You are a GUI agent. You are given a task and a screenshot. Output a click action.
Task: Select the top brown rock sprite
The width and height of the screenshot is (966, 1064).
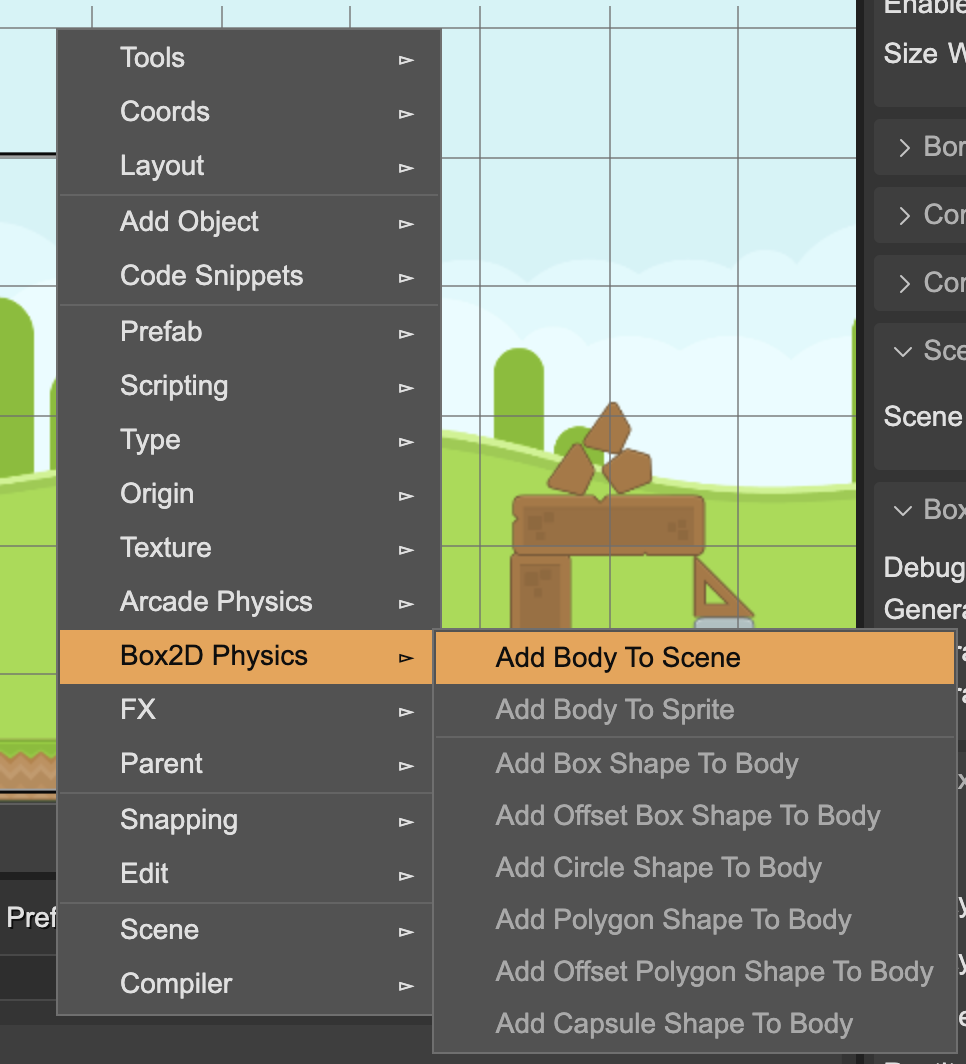point(608,428)
